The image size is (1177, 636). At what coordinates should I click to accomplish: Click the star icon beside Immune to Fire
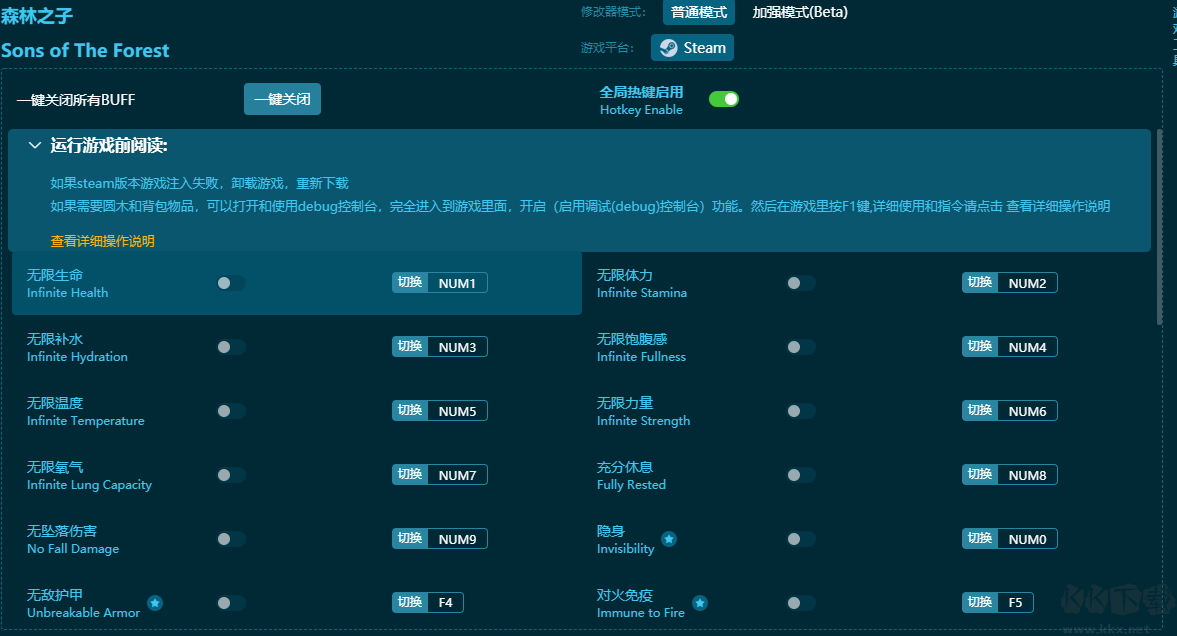(x=700, y=603)
